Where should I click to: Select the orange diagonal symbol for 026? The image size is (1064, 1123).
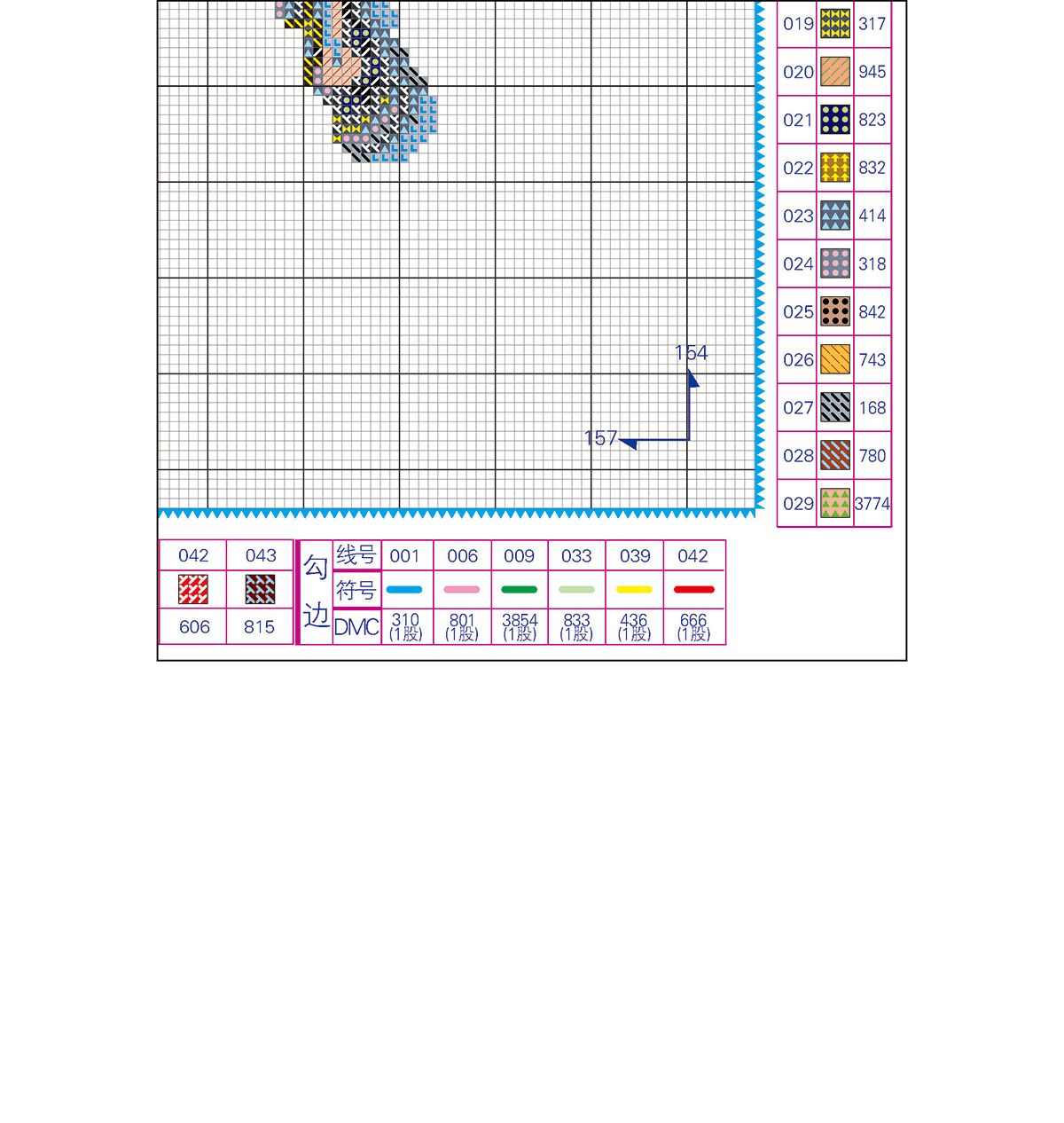click(x=835, y=359)
